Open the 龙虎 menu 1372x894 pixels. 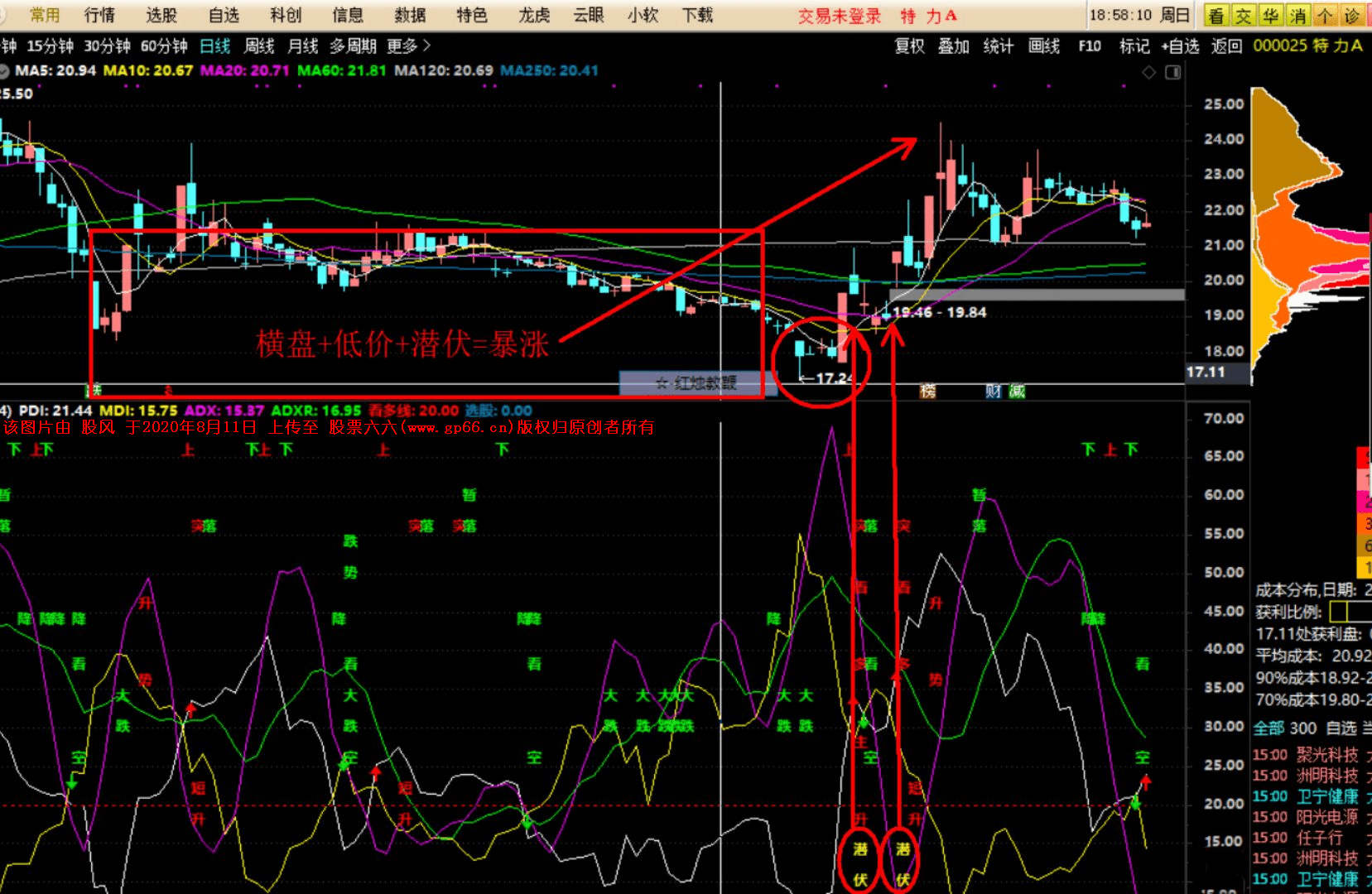pyautogui.click(x=534, y=15)
